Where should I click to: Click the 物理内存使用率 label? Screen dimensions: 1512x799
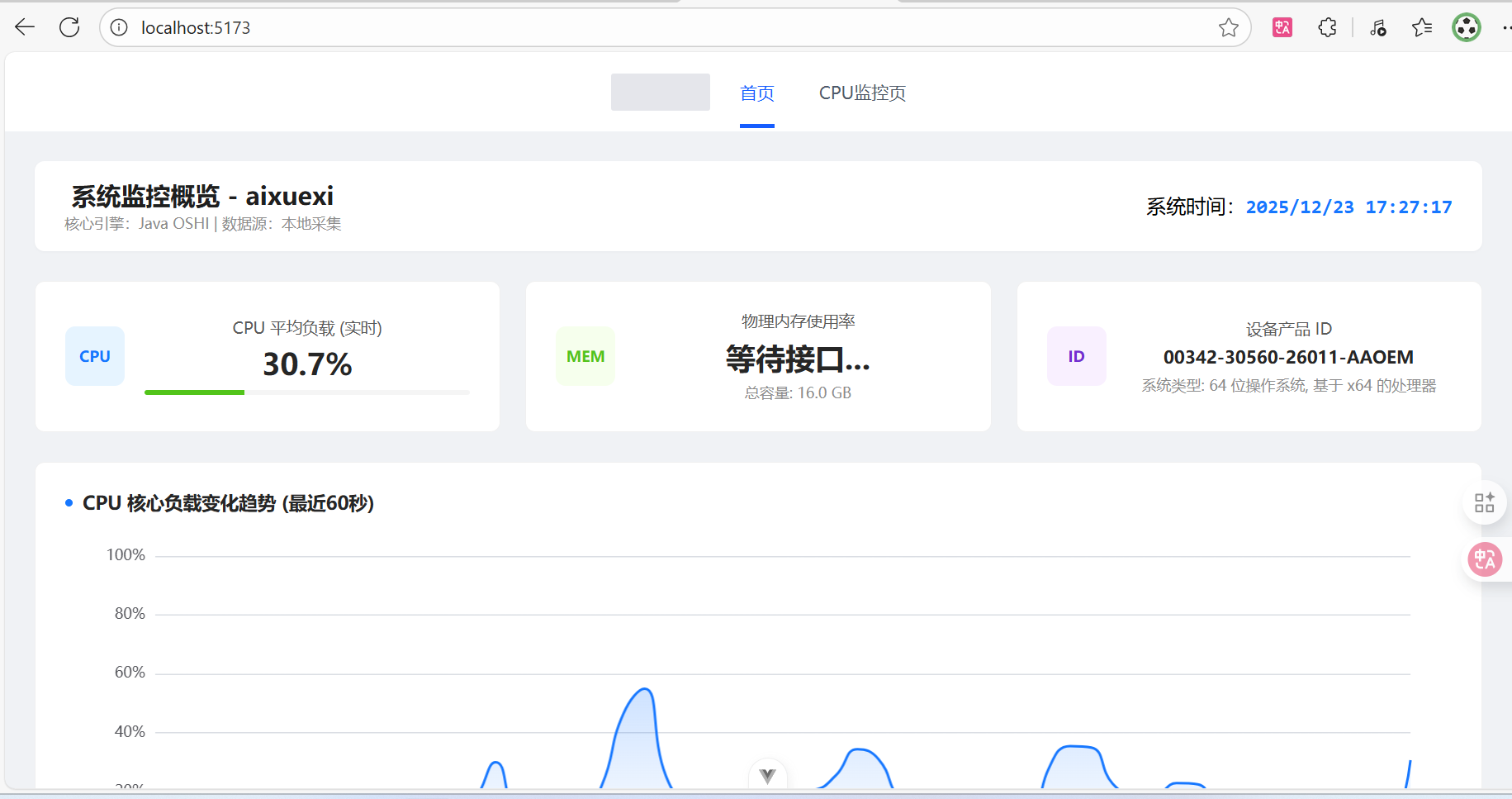(798, 321)
